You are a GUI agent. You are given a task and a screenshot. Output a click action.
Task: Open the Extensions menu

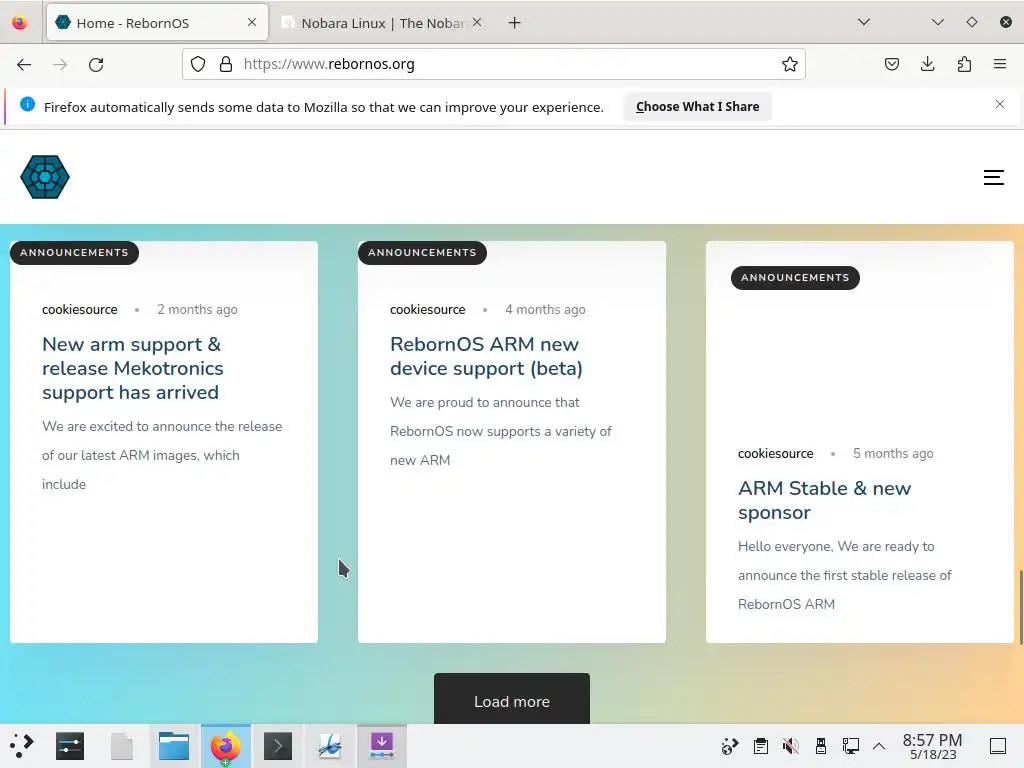(x=964, y=64)
